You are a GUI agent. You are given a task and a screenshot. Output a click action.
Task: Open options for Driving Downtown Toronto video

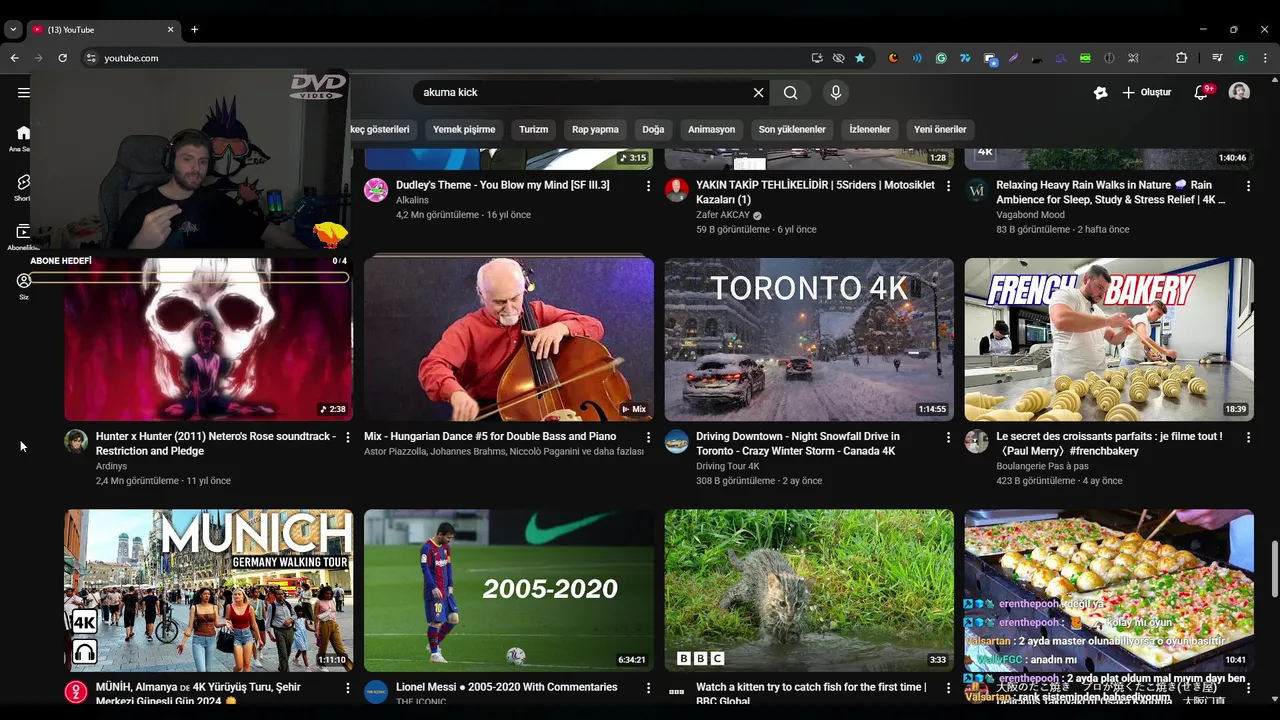[948, 437]
